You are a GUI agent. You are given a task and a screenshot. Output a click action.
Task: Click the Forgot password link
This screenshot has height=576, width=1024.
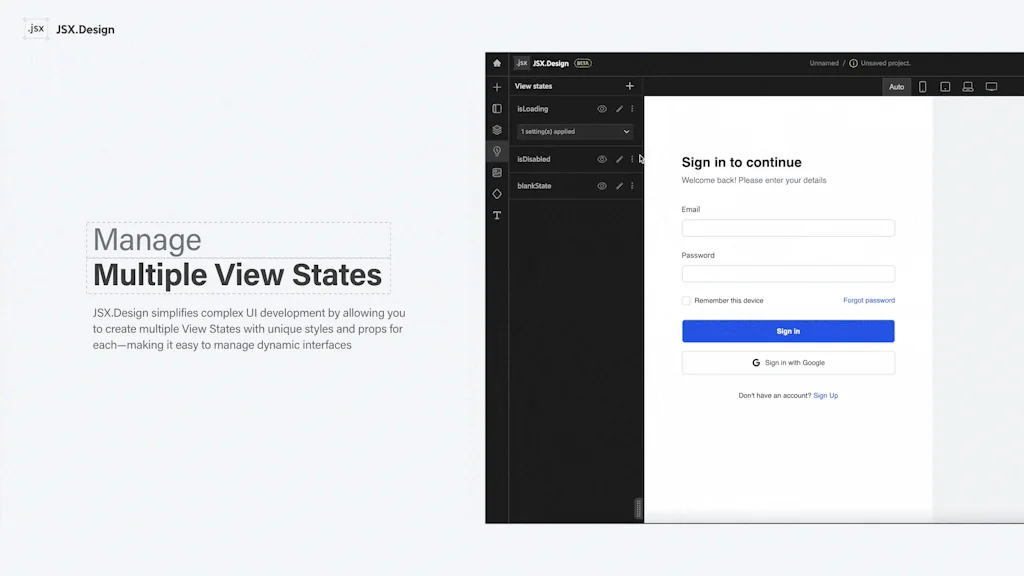tap(868, 300)
